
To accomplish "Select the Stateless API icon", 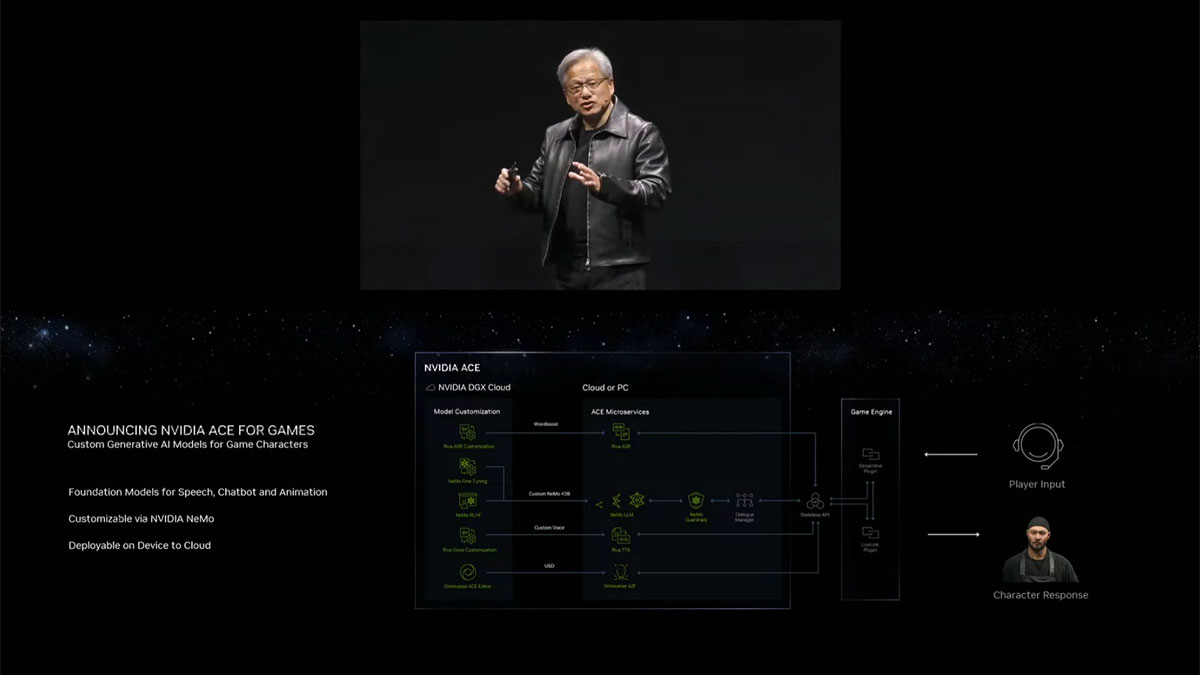I will pos(816,500).
